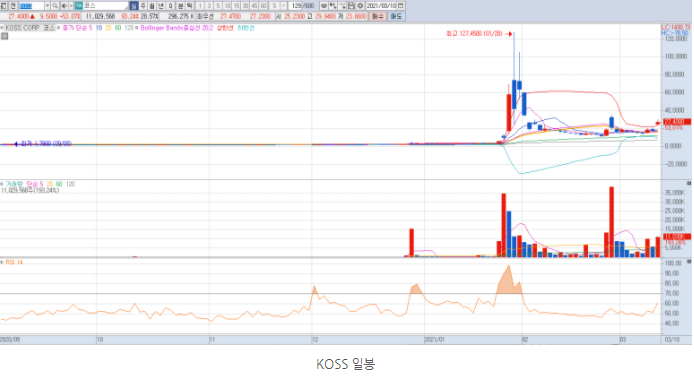Click the 상한선 upper band legend

(x=225, y=27)
